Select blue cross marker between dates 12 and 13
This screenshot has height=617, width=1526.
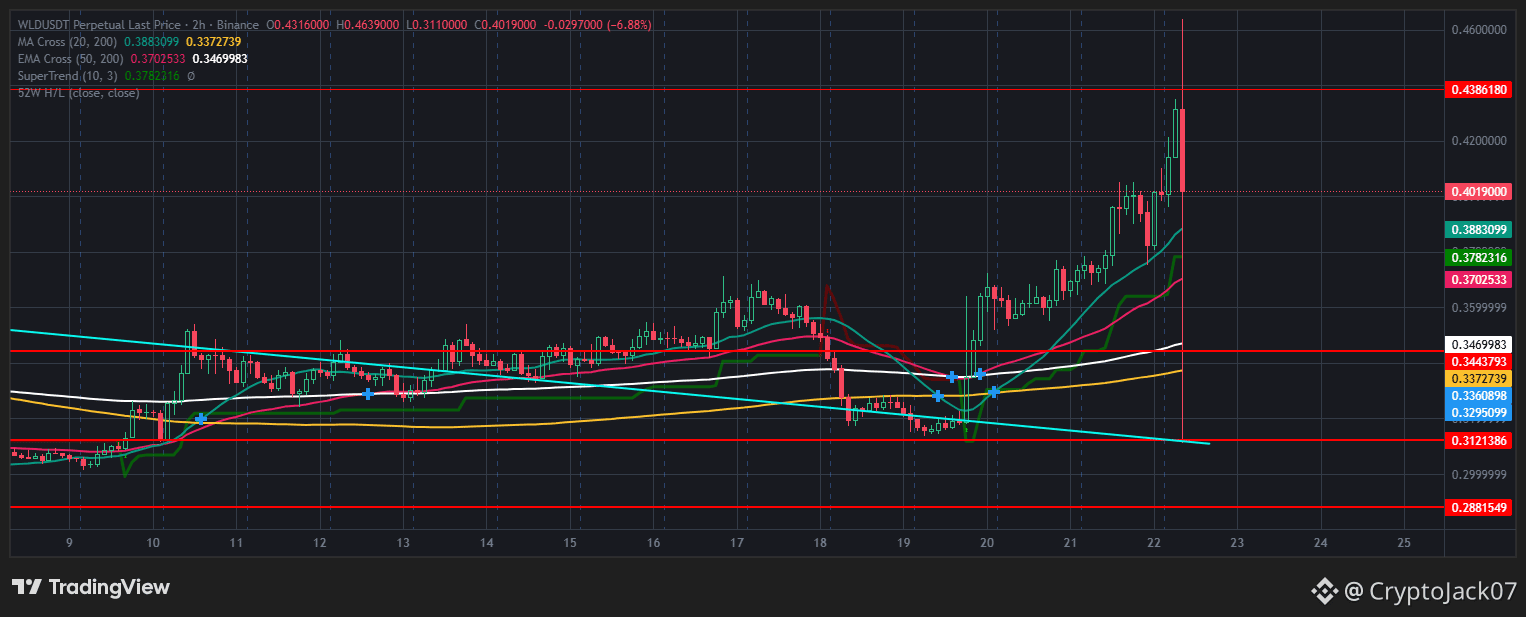point(368,394)
